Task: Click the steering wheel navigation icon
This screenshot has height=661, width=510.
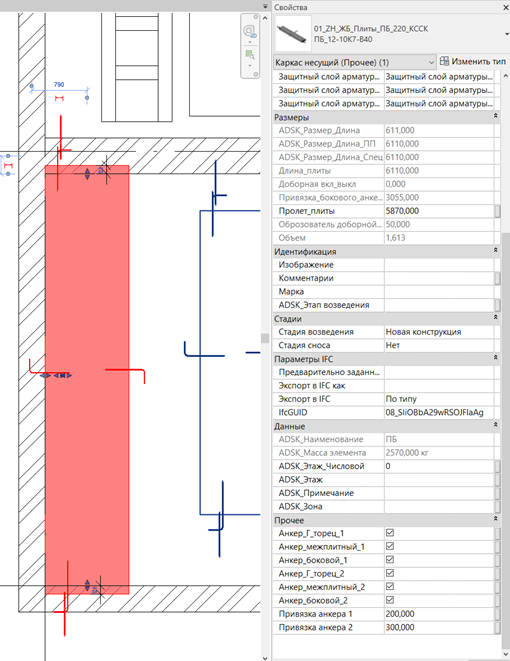Action: 249,31
